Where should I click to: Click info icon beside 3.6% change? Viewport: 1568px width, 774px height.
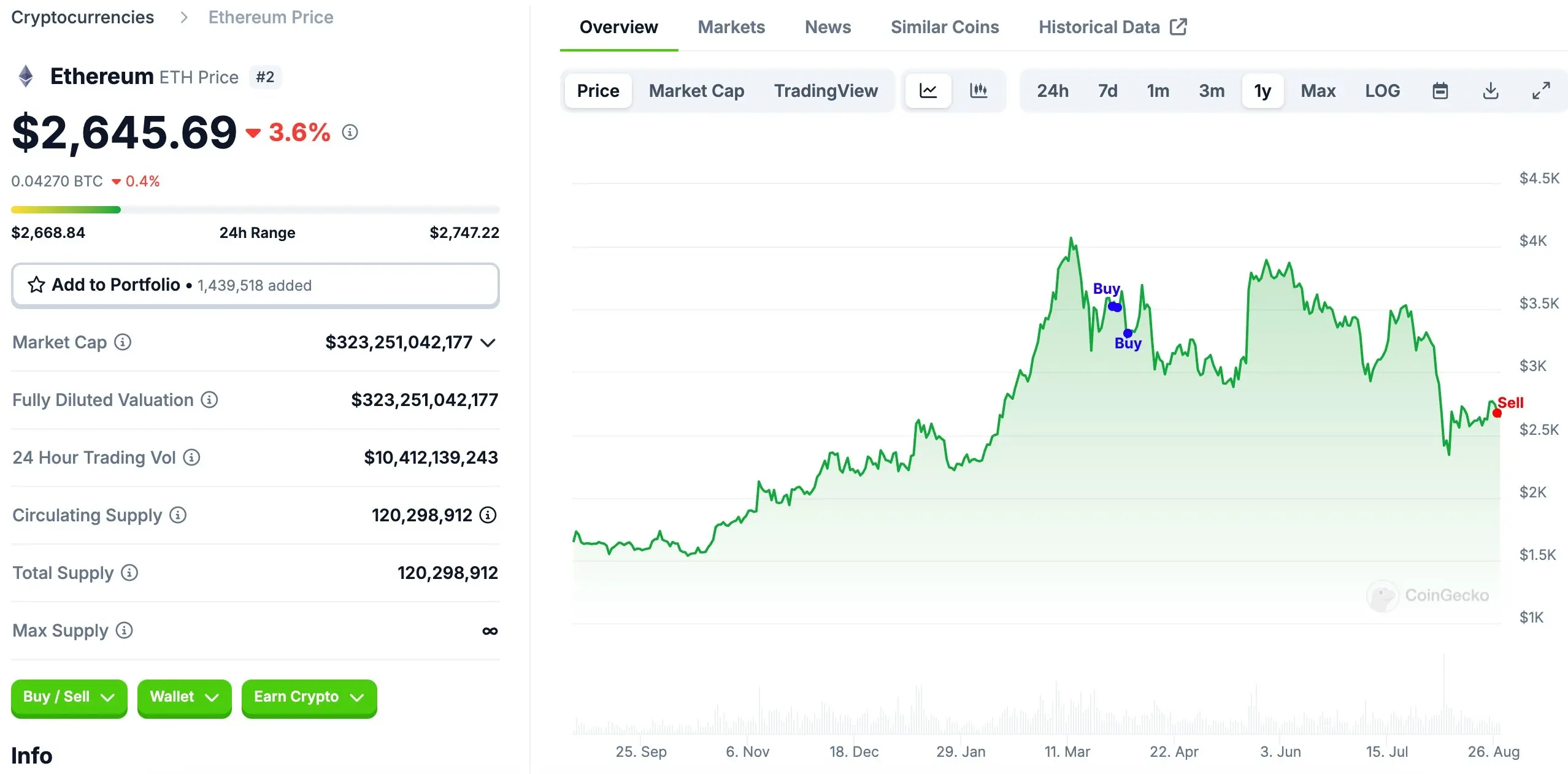(x=350, y=132)
